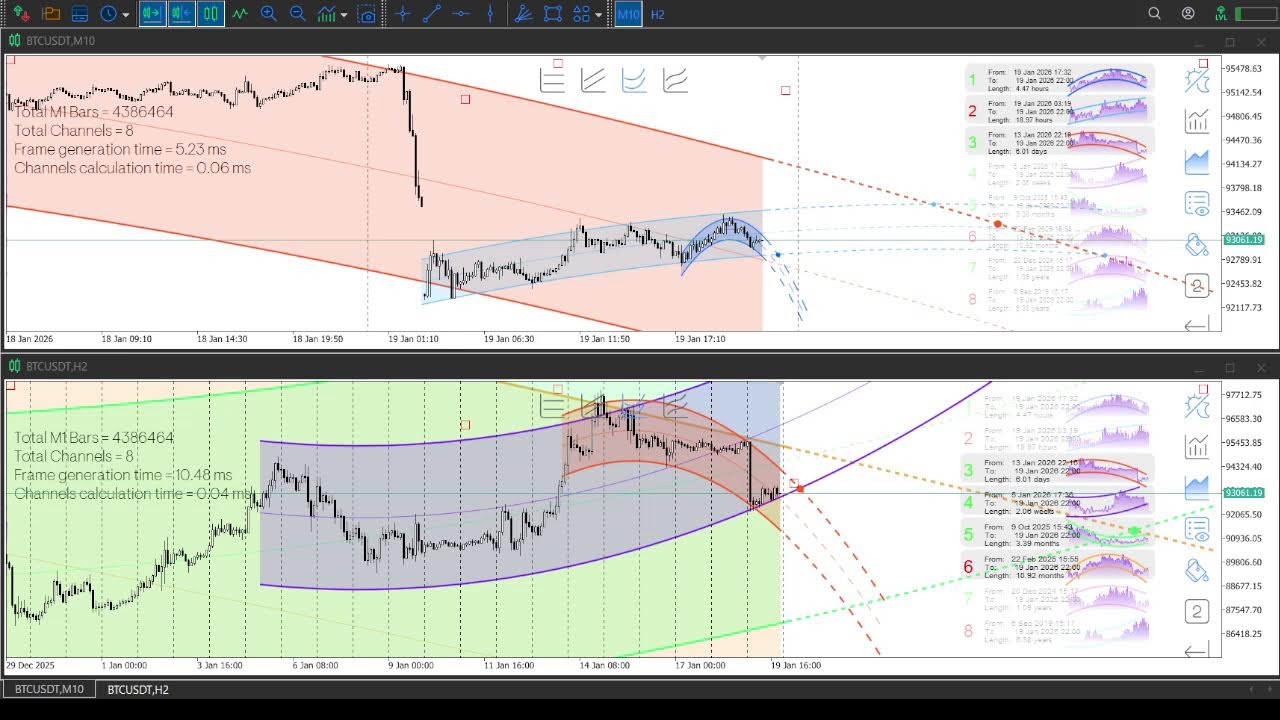The width and height of the screenshot is (1280, 720).
Task: Toggle candlestick chart mode
Action: [211, 14]
